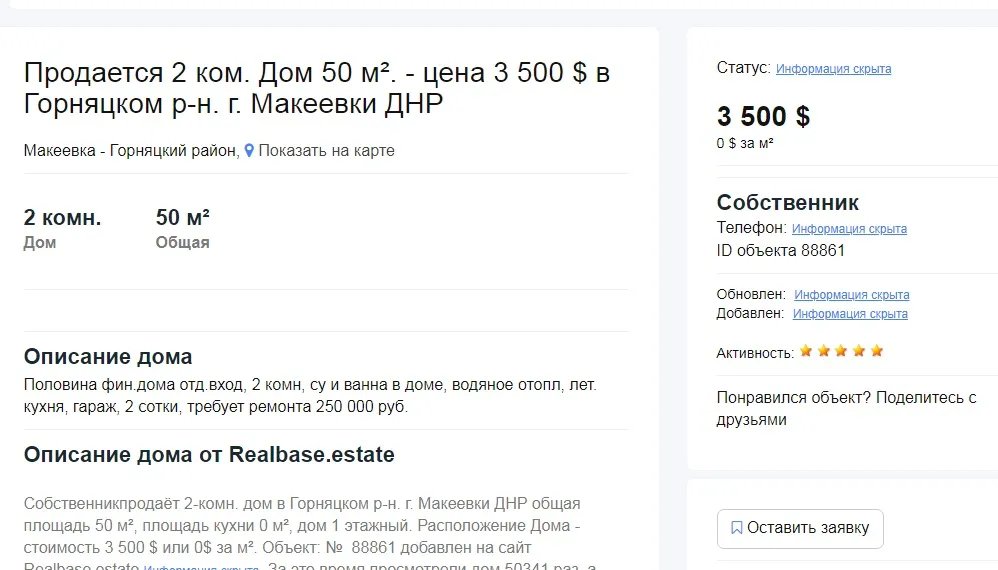Reveal hidden info next to Статус
Viewport: 998px width, 570px height.
point(833,69)
